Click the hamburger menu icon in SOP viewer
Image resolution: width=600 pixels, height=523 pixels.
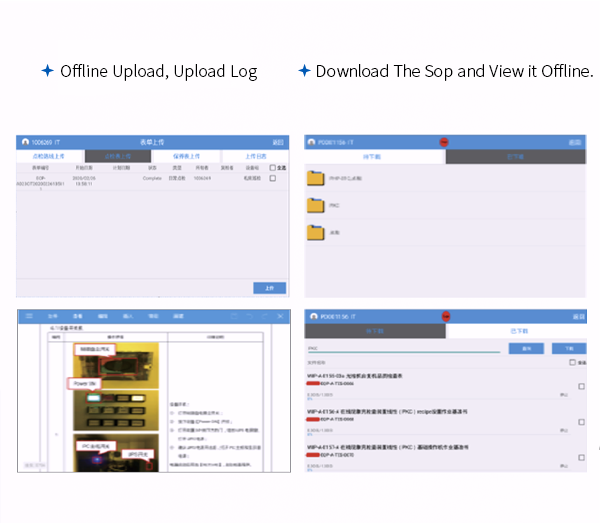pyautogui.click(x=29, y=315)
